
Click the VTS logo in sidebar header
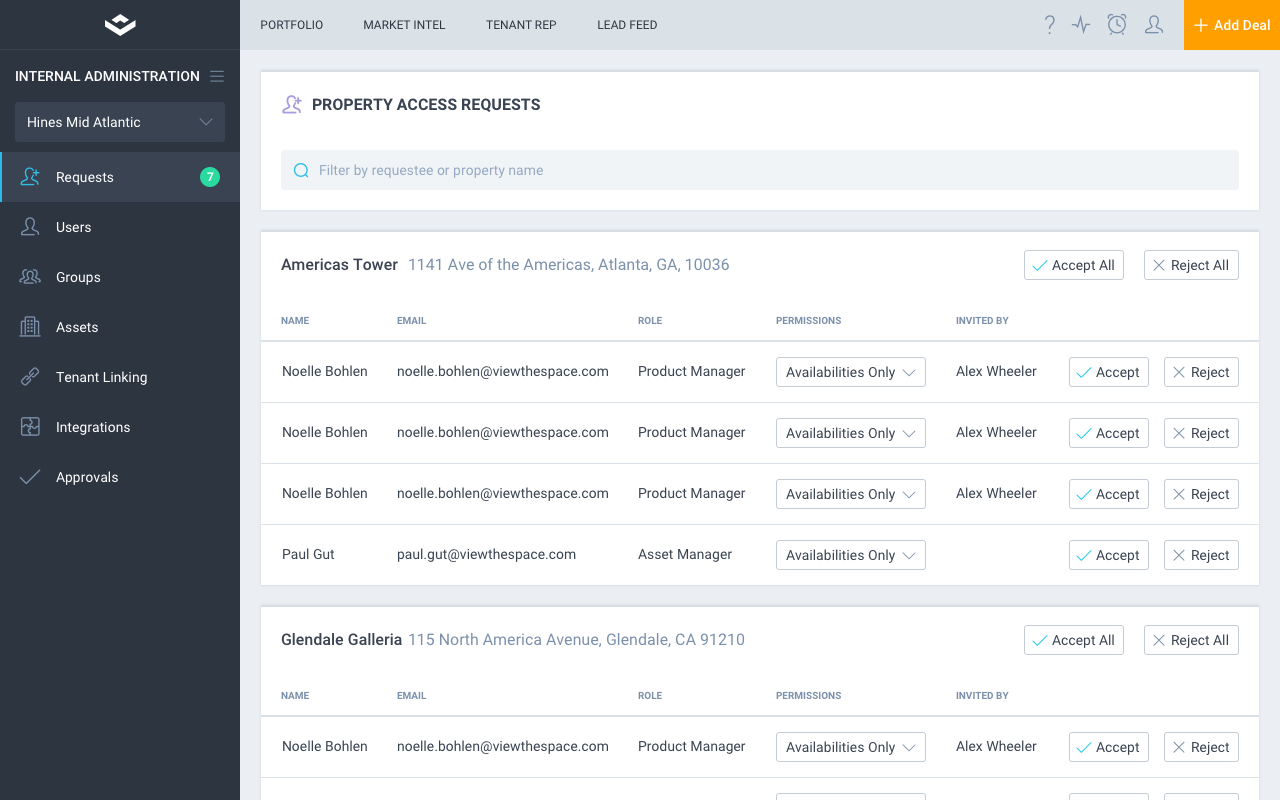pos(120,25)
